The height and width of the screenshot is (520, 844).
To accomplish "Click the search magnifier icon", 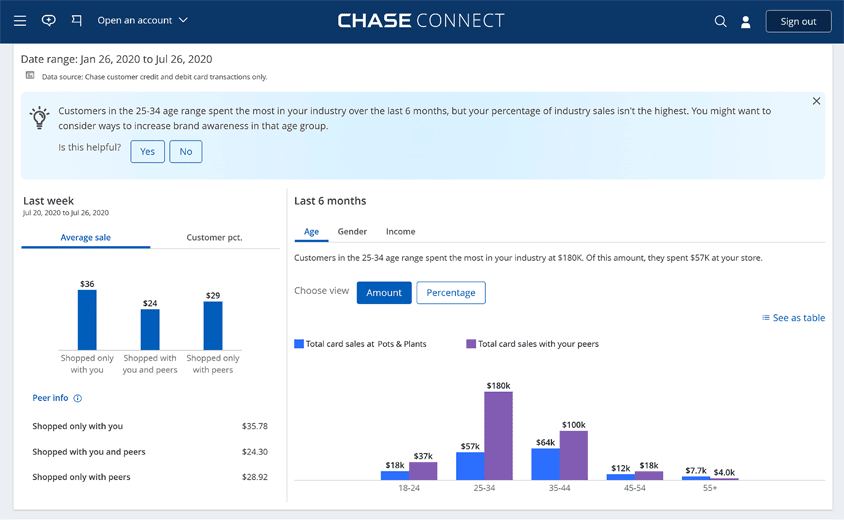I will (720, 21).
